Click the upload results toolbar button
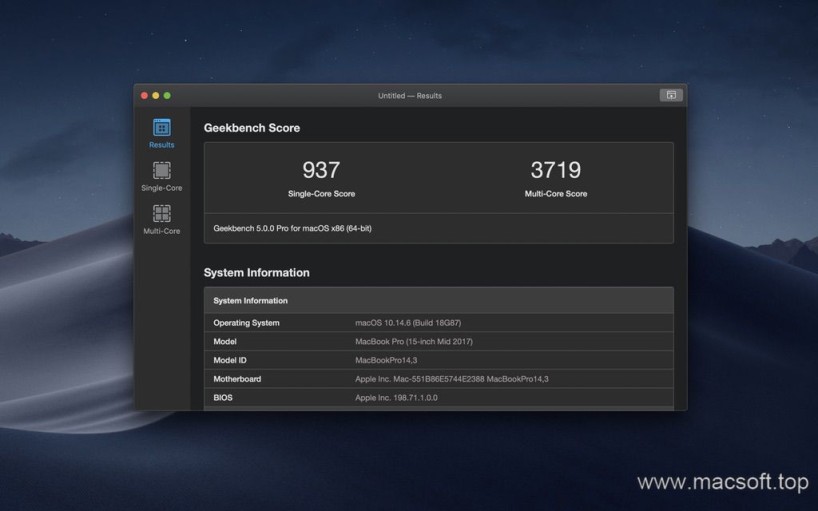Viewport: 818px width, 511px height. tap(670, 95)
